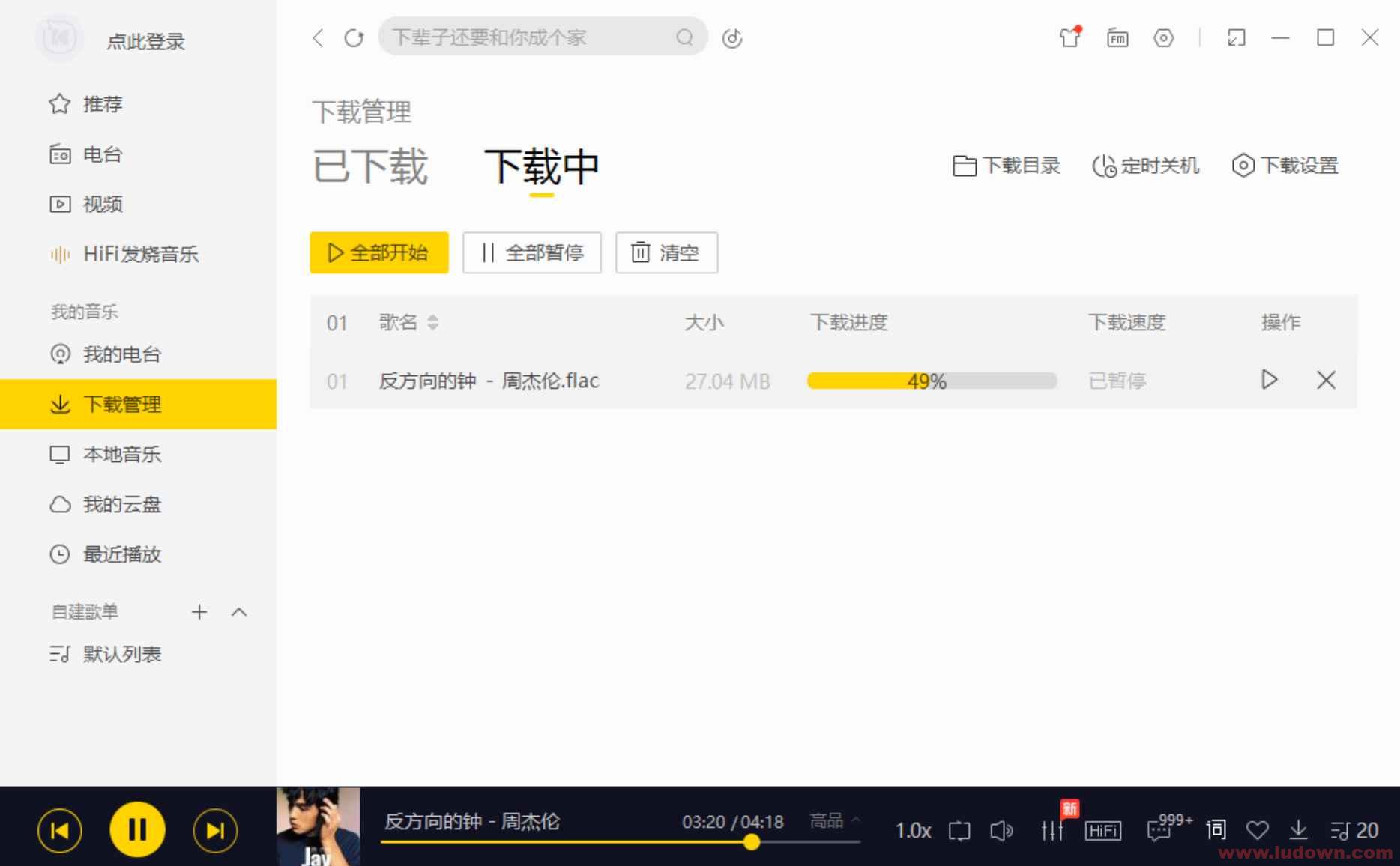Screen dimensions: 1400x866
Task: Open the 下载目录 folder
Action: (x=1006, y=166)
